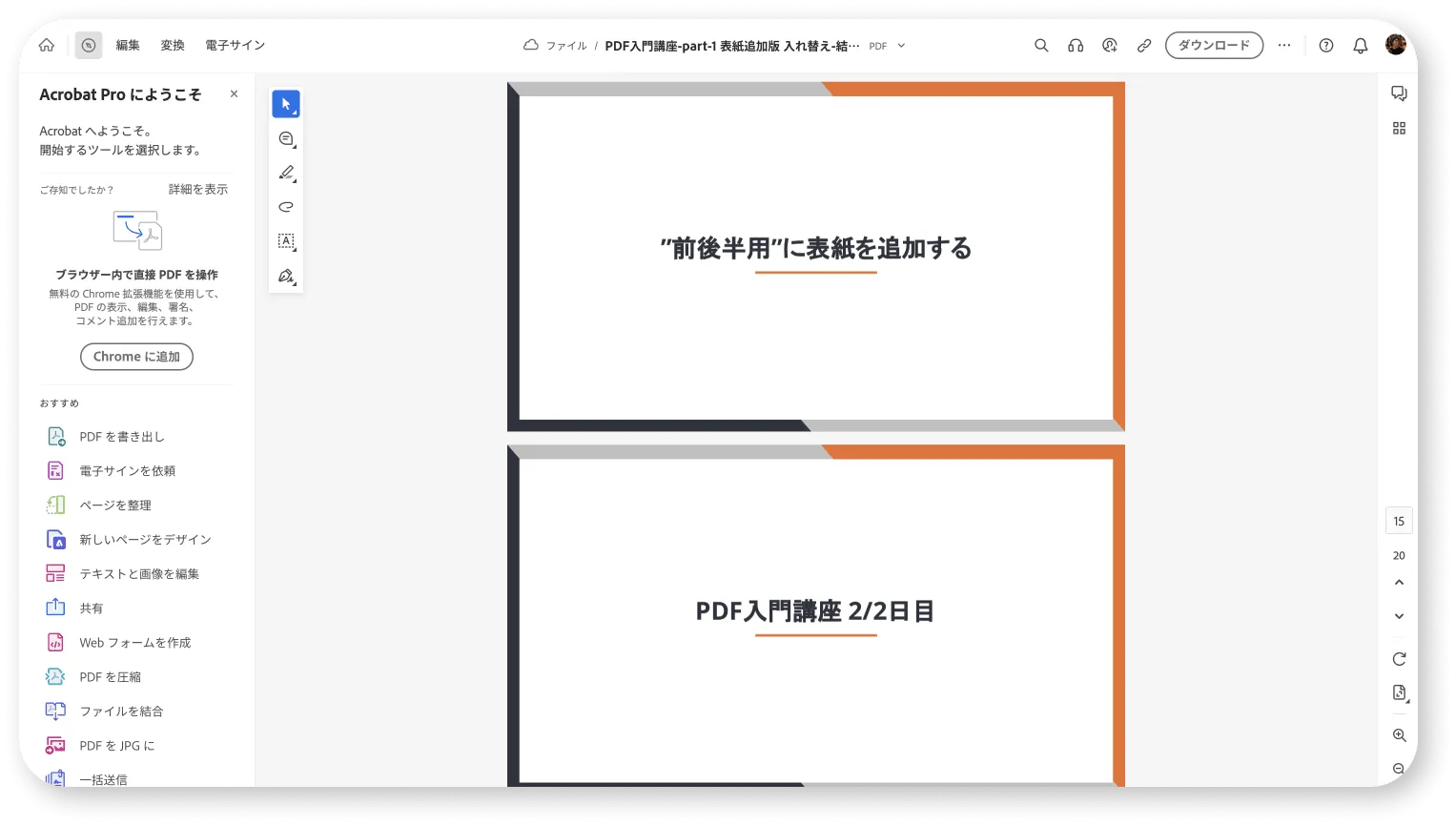This screenshot has width=1456, height=825.
Task: Open the user profile avatar
Action: click(1396, 45)
